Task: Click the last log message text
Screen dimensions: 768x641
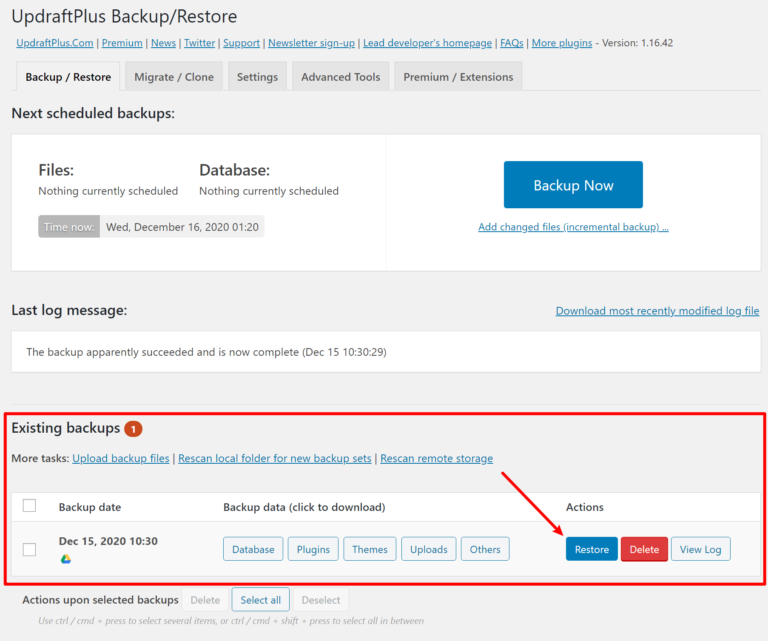Action: pyautogui.click(x=206, y=352)
